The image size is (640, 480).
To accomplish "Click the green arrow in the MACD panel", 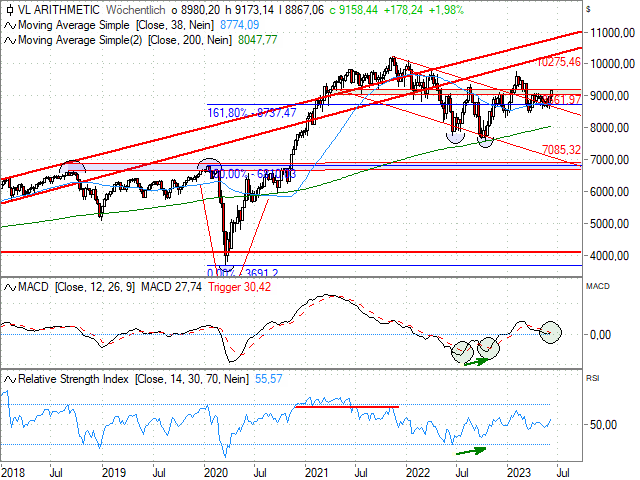I will (476, 362).
